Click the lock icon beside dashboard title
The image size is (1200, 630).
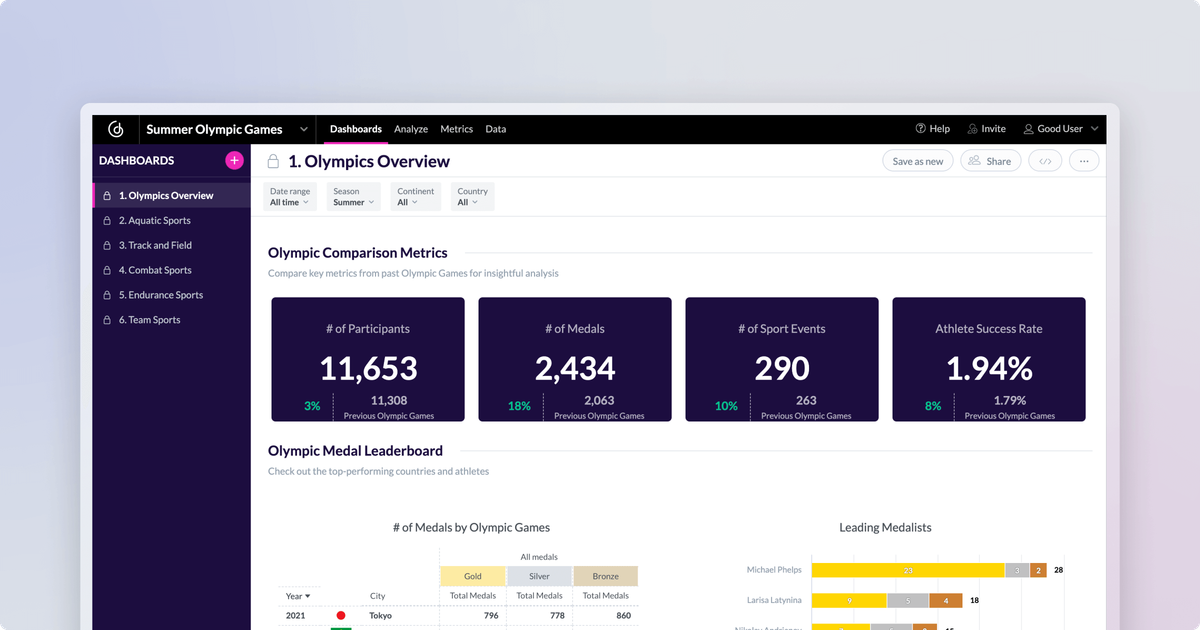pyautogui.click(x=272, y=162)
